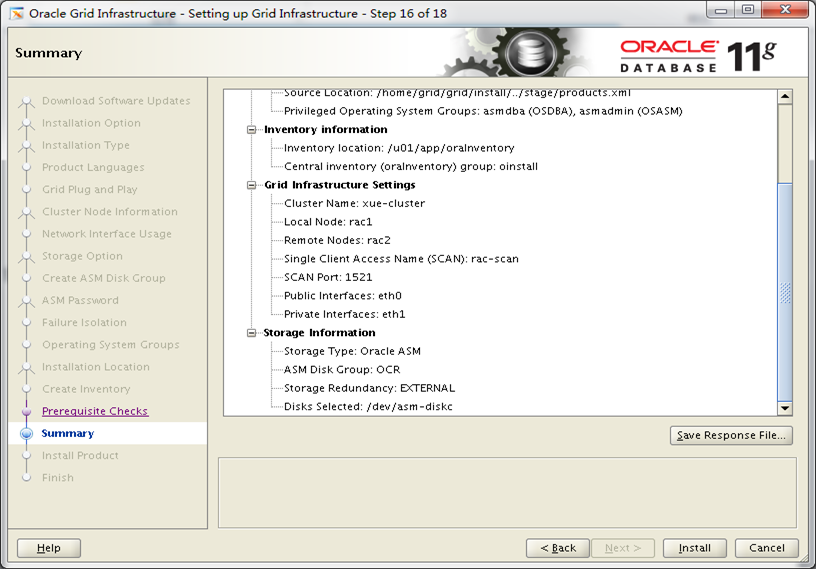Click the empty message box below the summary
Image resolution: width=816 pixels, height=569 pixels.
507,492
